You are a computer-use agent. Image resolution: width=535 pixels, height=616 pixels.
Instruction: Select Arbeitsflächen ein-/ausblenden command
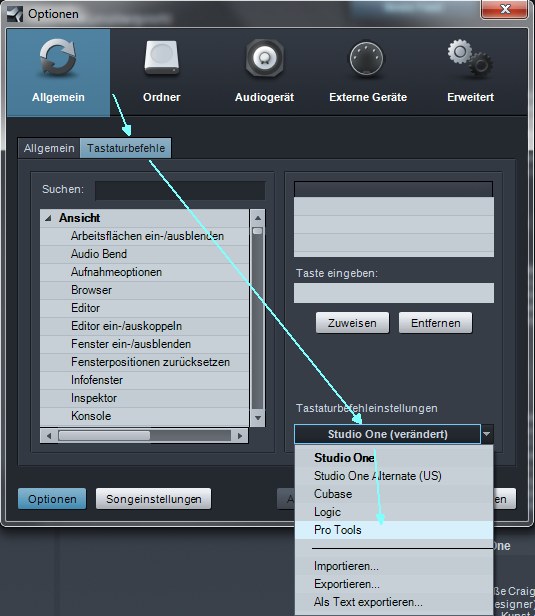coord(145,236)
